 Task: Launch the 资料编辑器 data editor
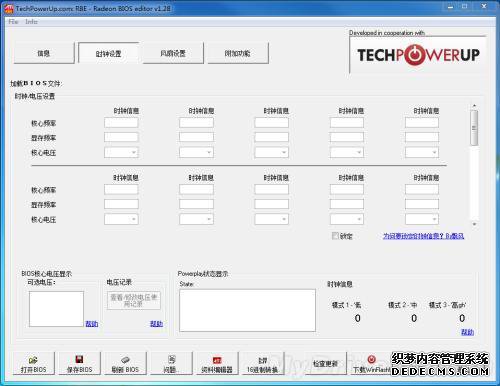[217, 363]
